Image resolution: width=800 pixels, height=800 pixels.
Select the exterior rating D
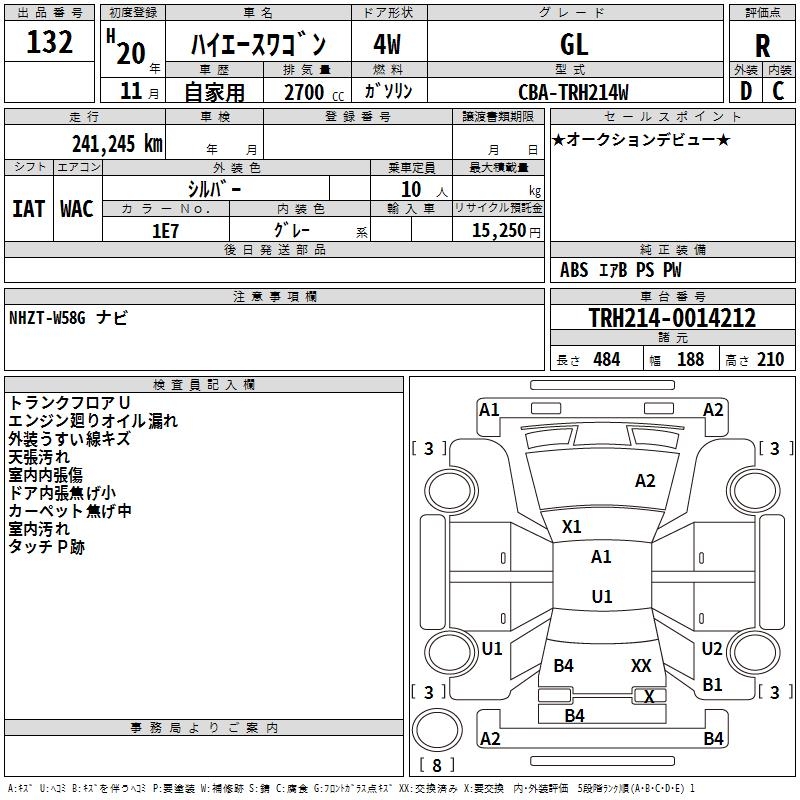(x=746, y=91)
